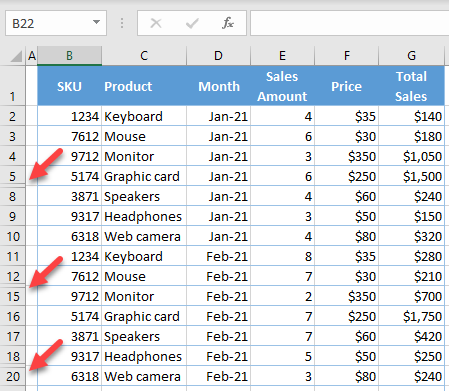Click the Cancel X icon in formula bar
The width and height of the screenshot is (449, 391).
156,23
